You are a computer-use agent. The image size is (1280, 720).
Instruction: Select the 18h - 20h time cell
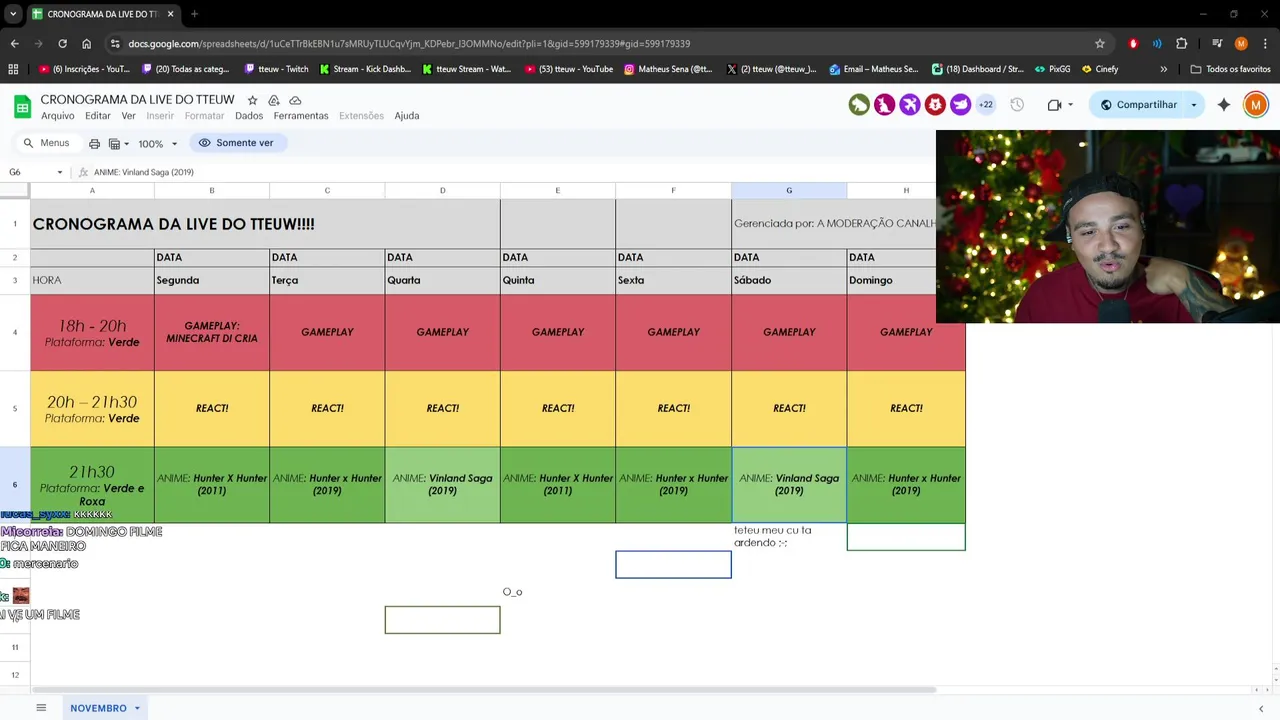[x=92, y=332]
